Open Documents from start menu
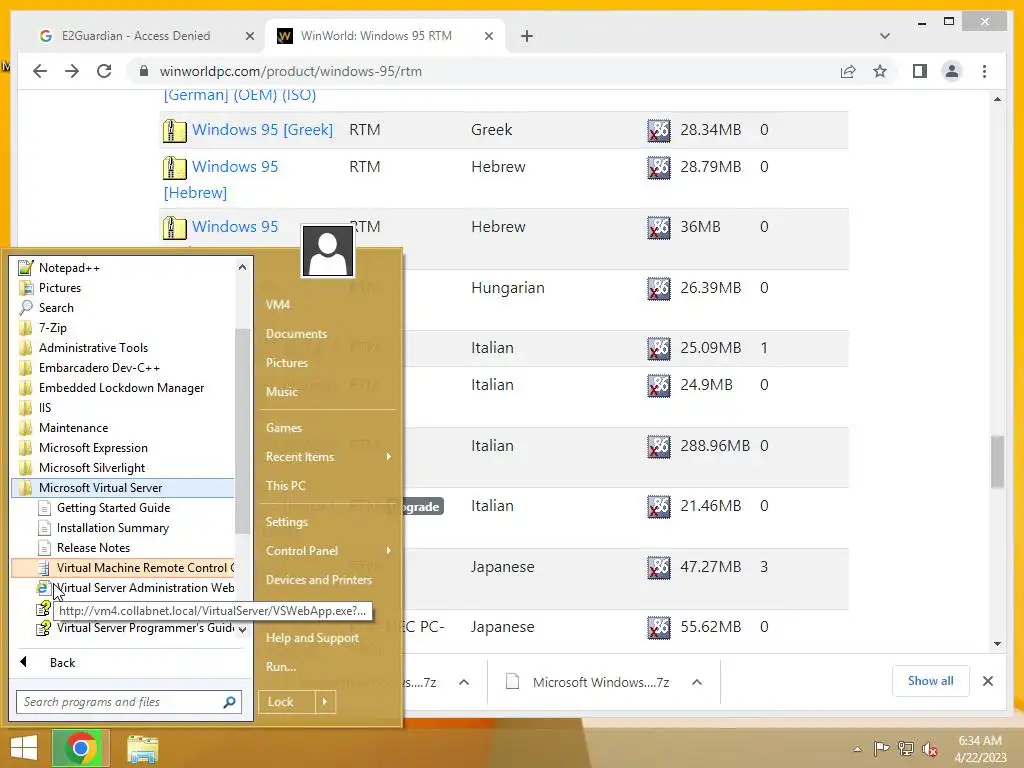This screenshot has width=1024, height=768. (x=296, y=334)
